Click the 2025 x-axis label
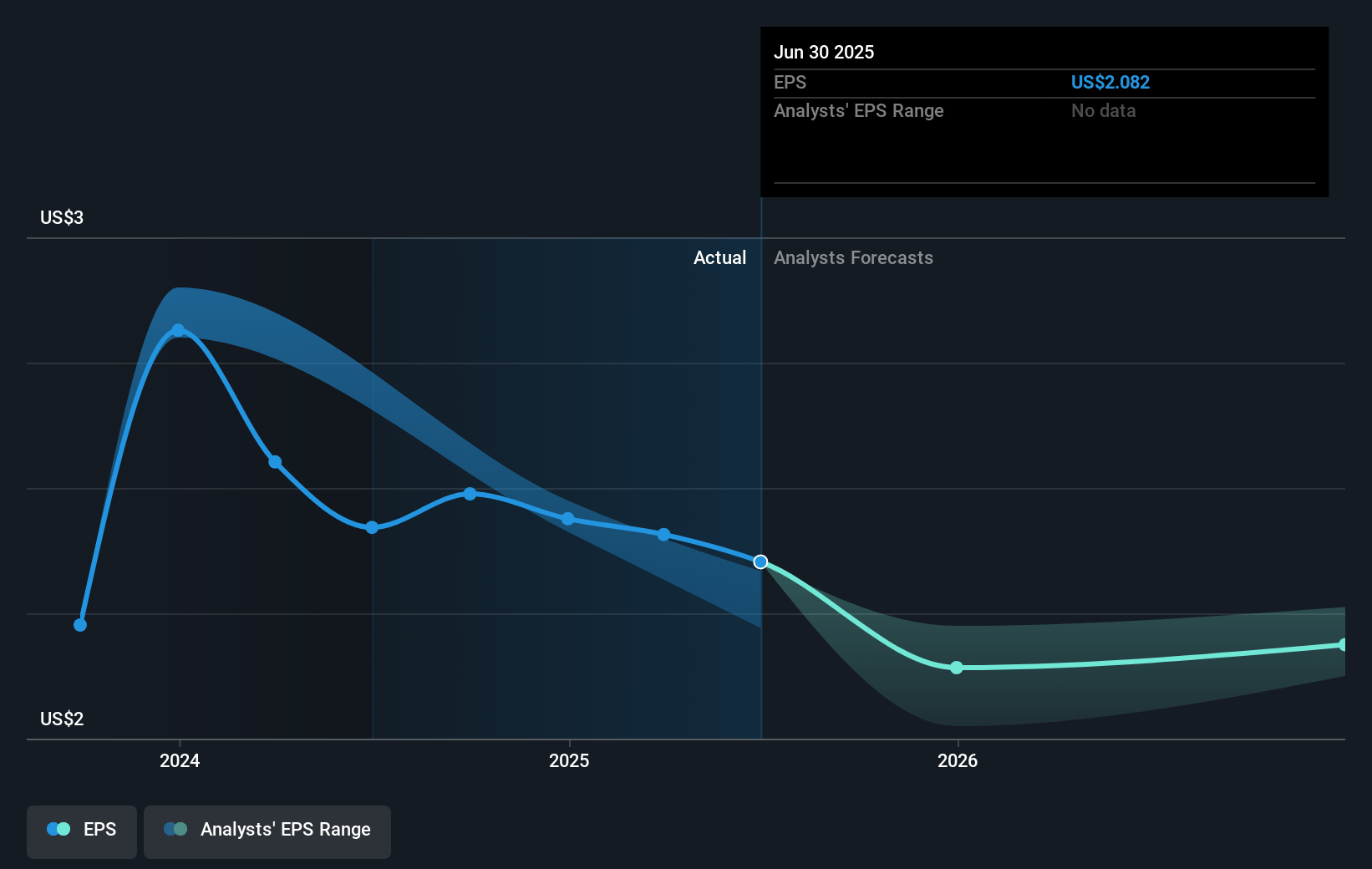Image resolution: width=1372 pixels, height=869 pixels. pos(569,760)
